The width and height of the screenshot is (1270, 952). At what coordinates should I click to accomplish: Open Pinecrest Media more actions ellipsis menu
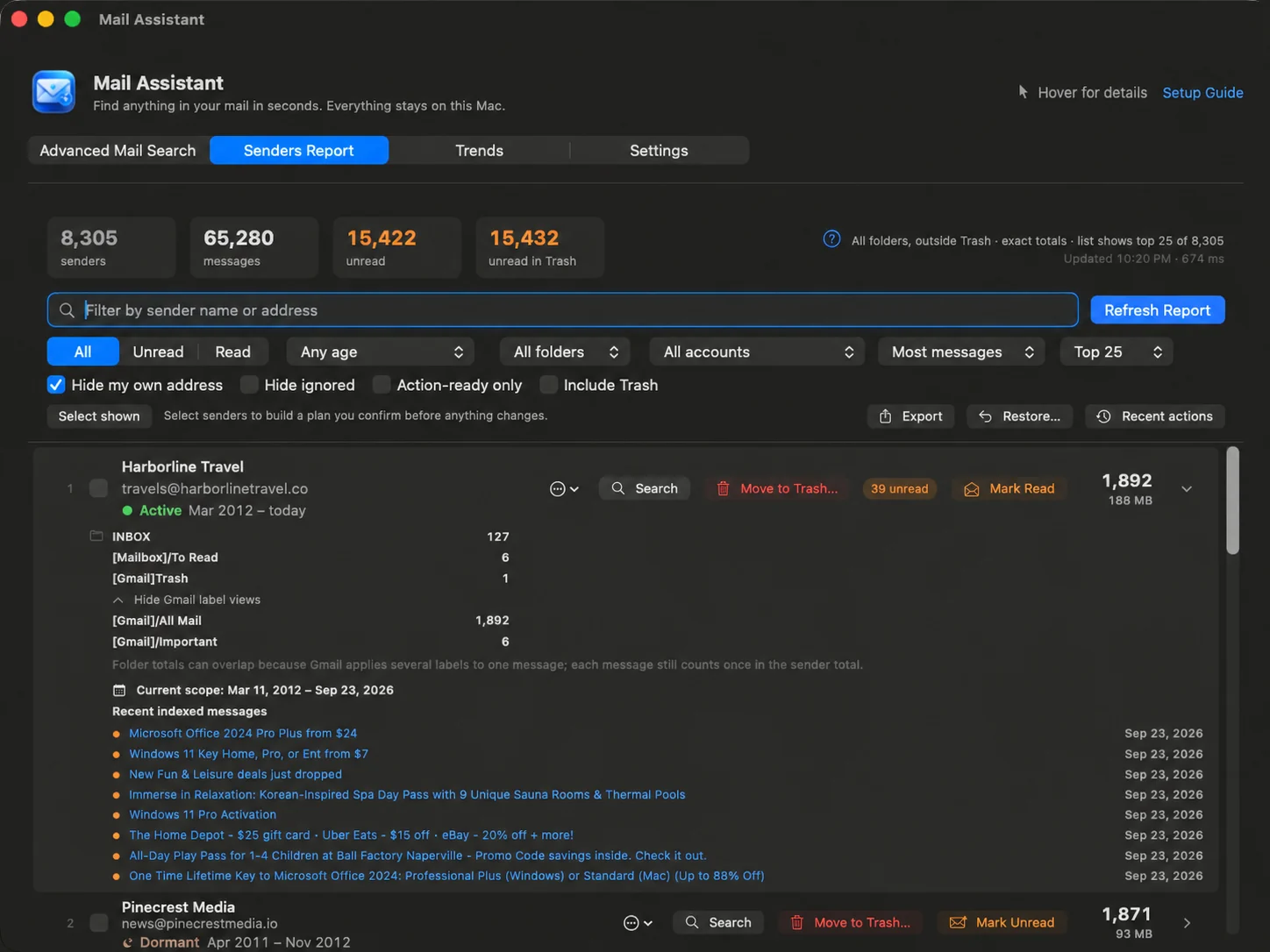point(638,923)
